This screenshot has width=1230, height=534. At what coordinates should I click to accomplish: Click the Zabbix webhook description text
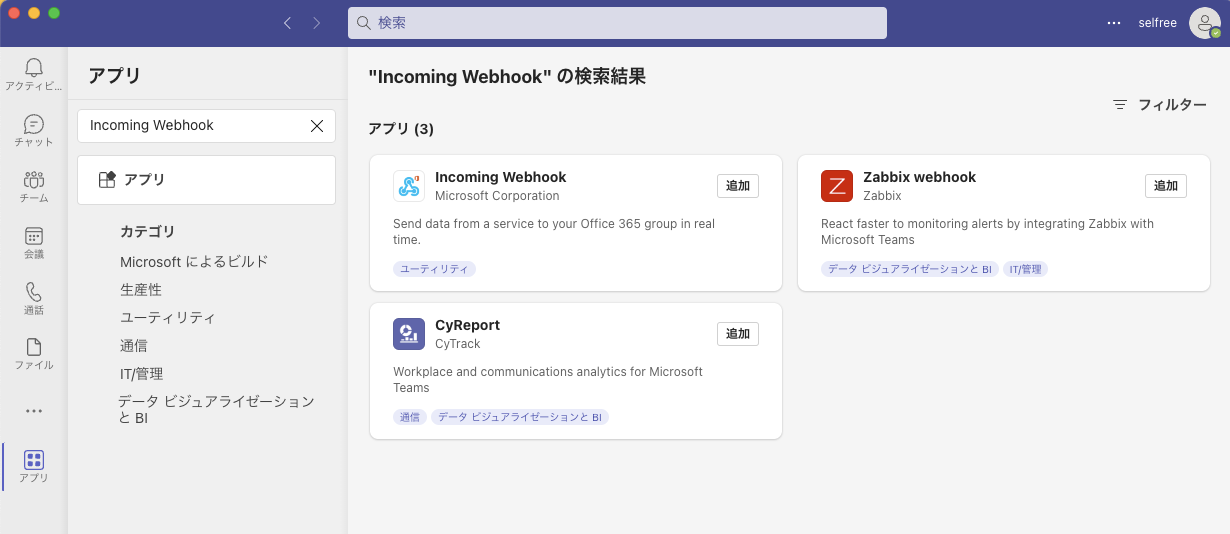(x=987, y=232)
